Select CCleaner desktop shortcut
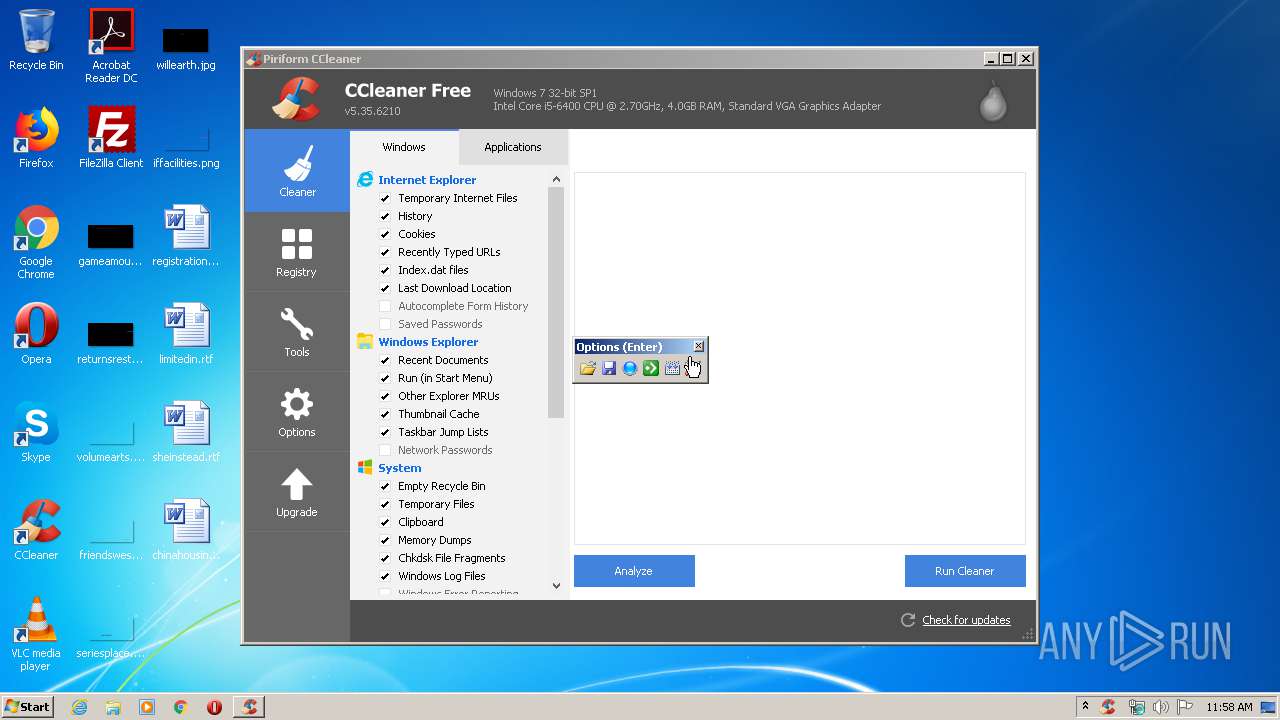This screenshot has width=1280, height=720. (x=36, y=530)
